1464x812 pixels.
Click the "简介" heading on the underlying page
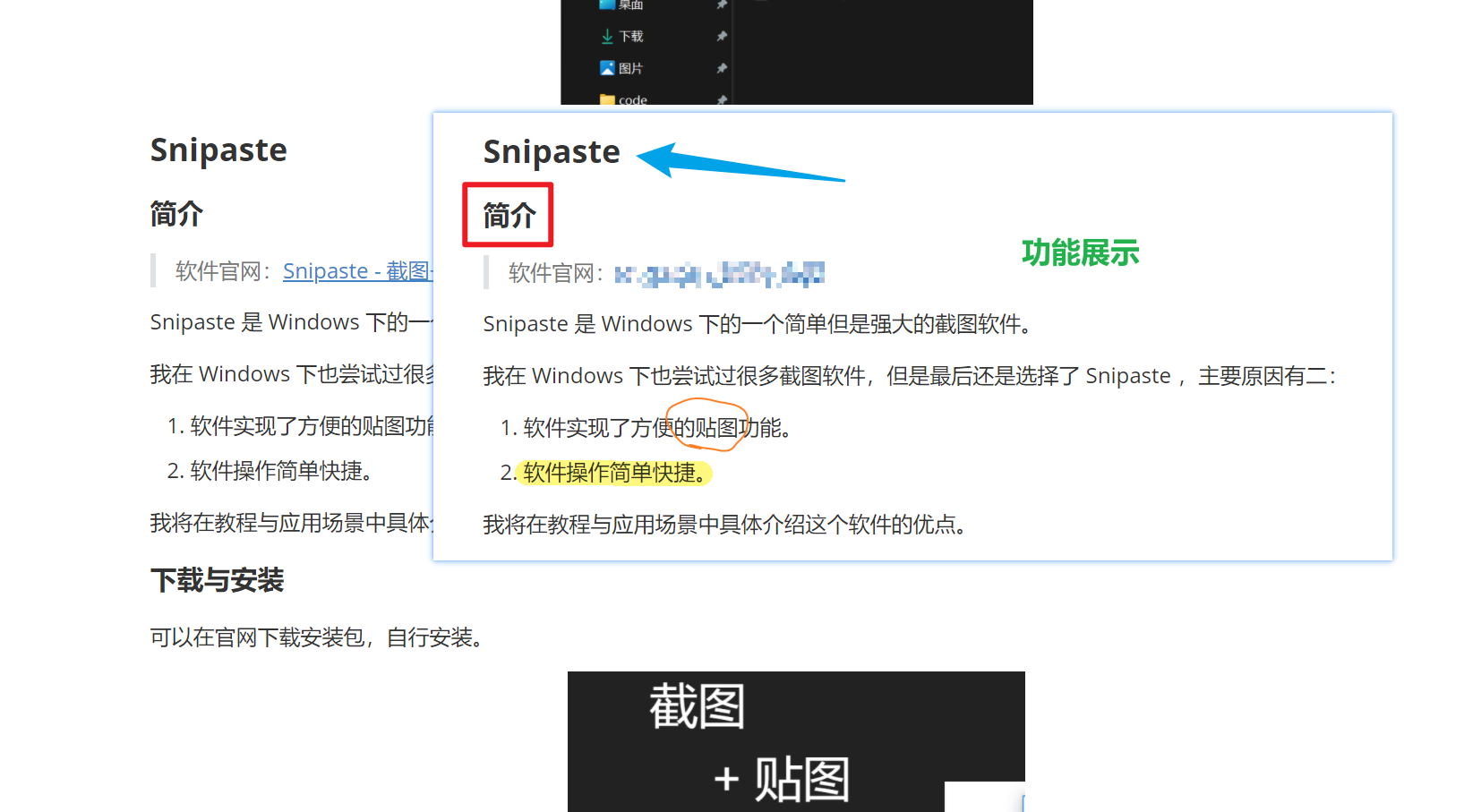pyautogui.click(x=176, y=214)
